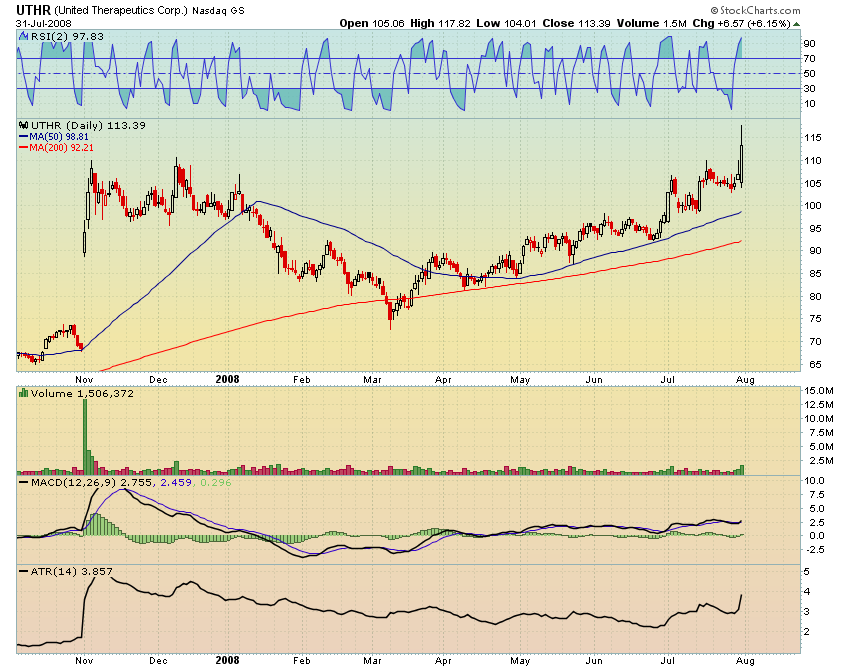Click the blue MACD signal value 2.459
This screenshot has height=668, width=850.
coord(176,482)
